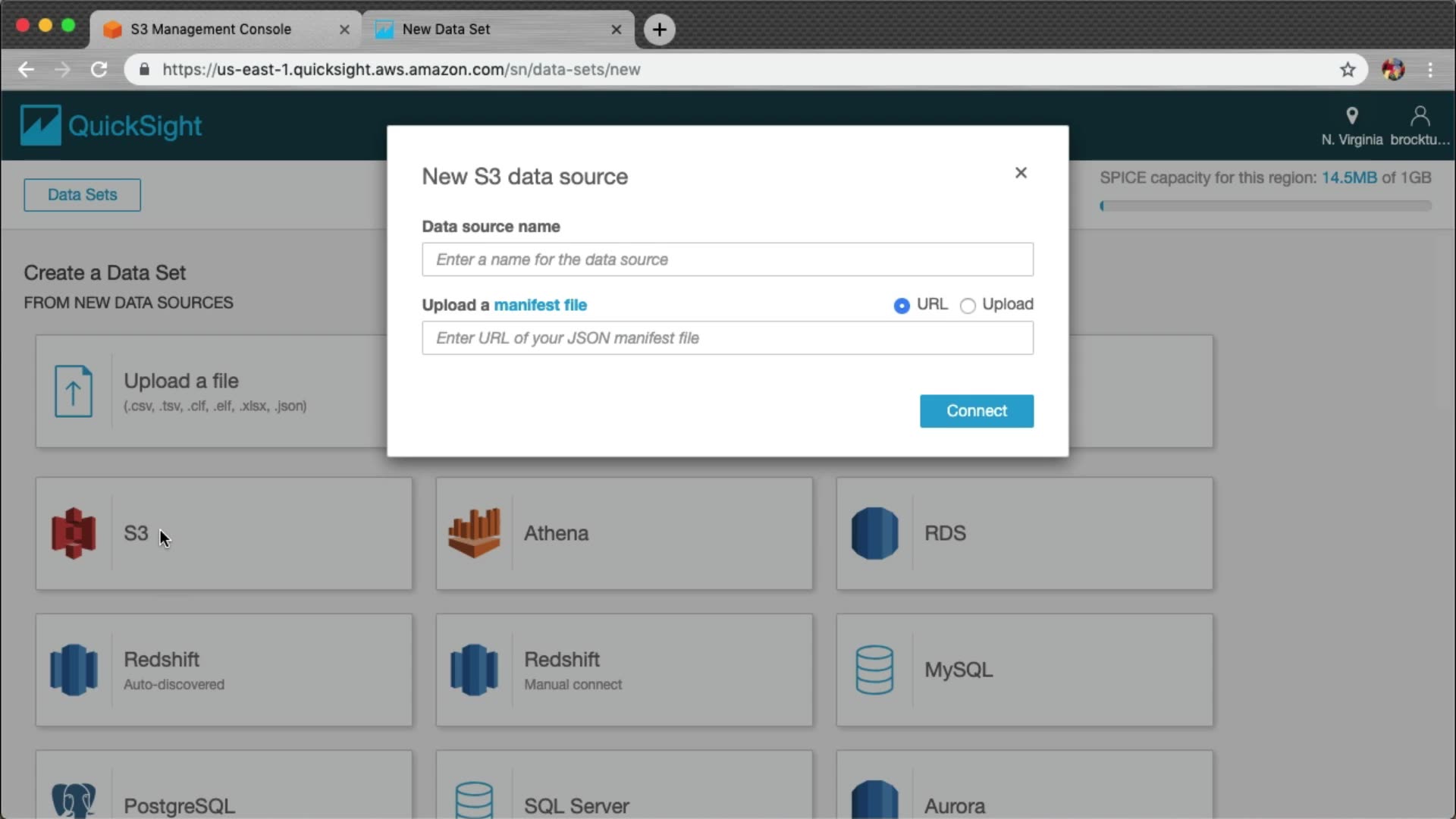Switch to the New Data Set tab
The width and height of the screenshot is (1456, 819).
(446, 29)
